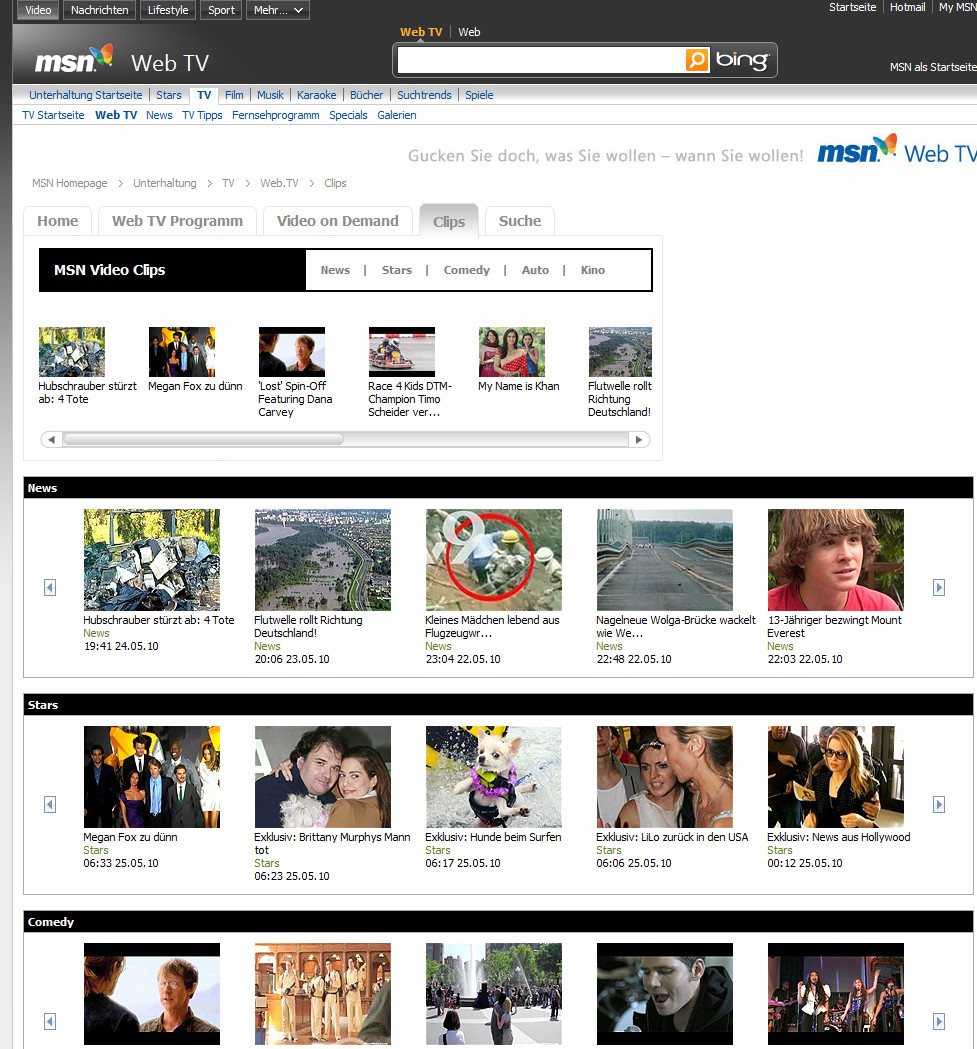
Task: Open Stars thumbnail Brittany Murphys Mann
Action: pos(323,777)
